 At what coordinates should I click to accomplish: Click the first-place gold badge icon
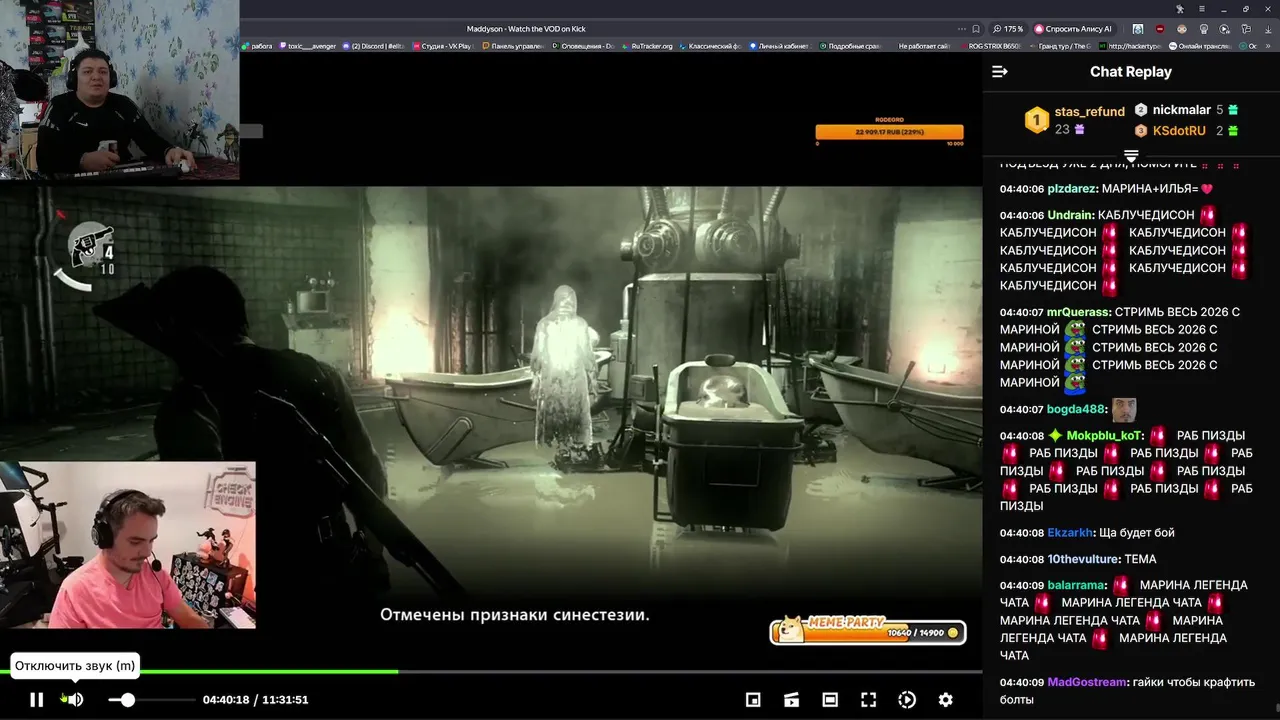pos(1036,120)
